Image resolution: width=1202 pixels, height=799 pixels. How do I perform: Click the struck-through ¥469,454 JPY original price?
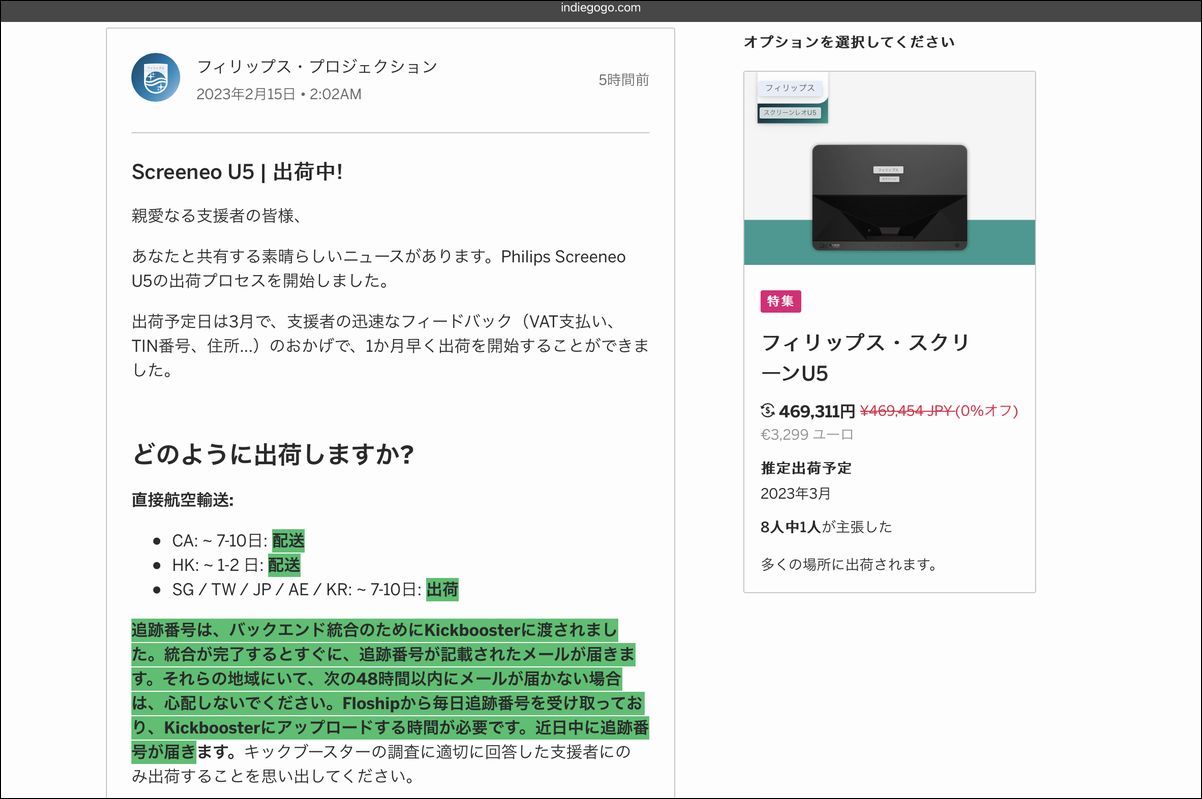(906, 410)
